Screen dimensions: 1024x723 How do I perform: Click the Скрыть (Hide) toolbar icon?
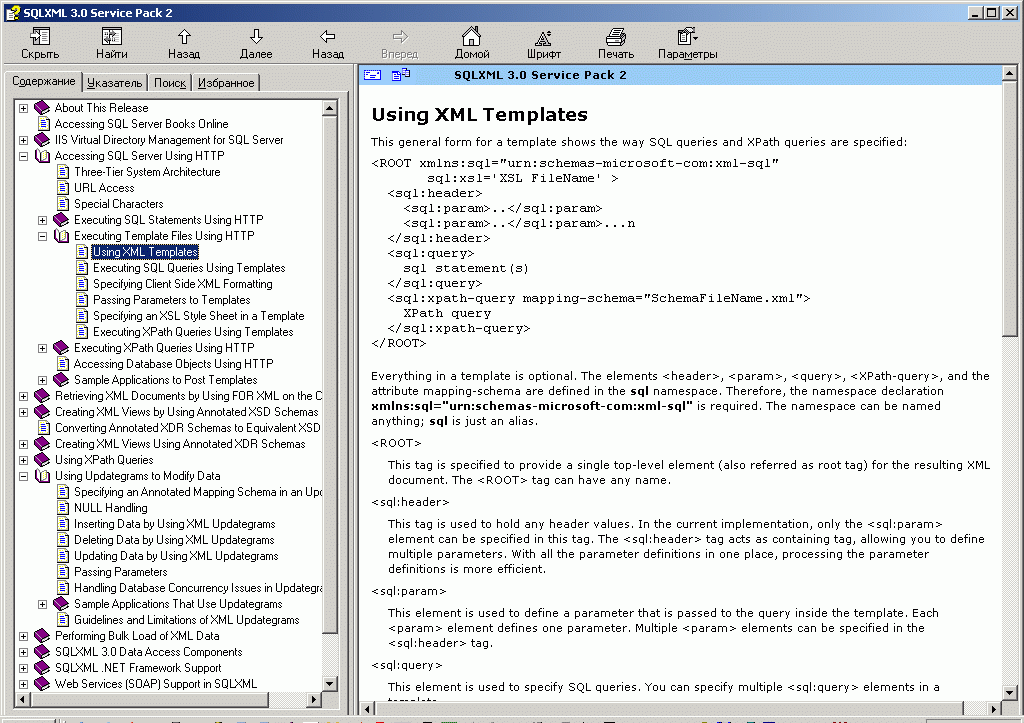[40, 37]
